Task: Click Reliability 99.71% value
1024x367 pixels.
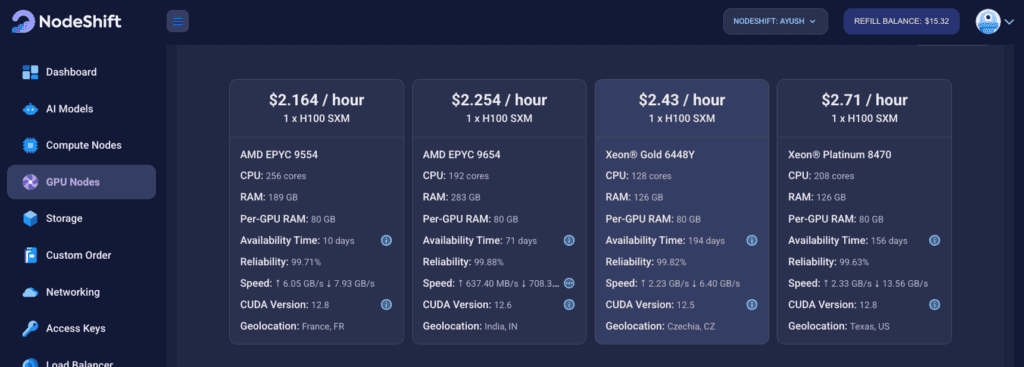Action: (x=306, y=263)
